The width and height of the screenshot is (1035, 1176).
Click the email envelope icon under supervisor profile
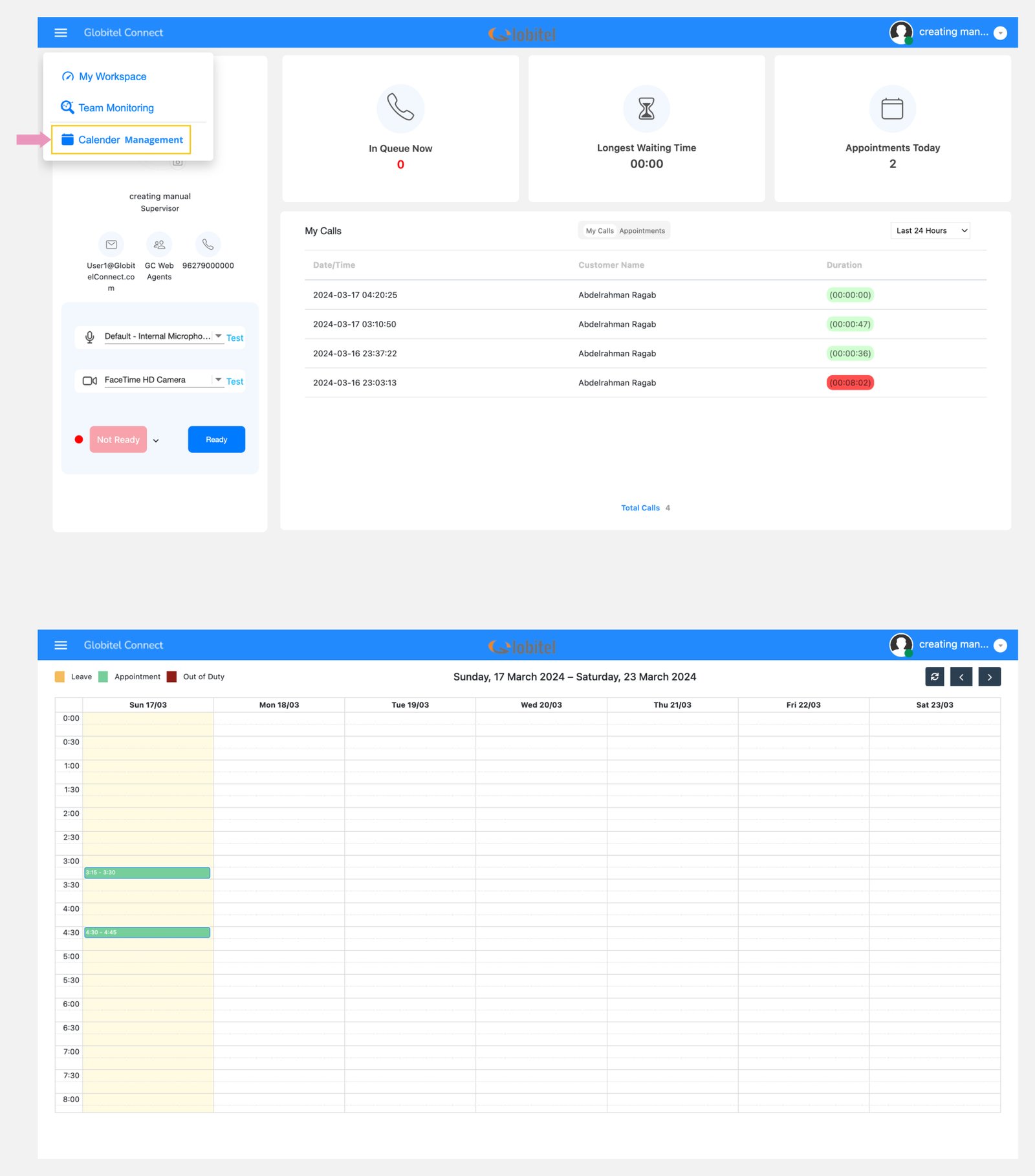pyautogui.click(x=111, y=245)
